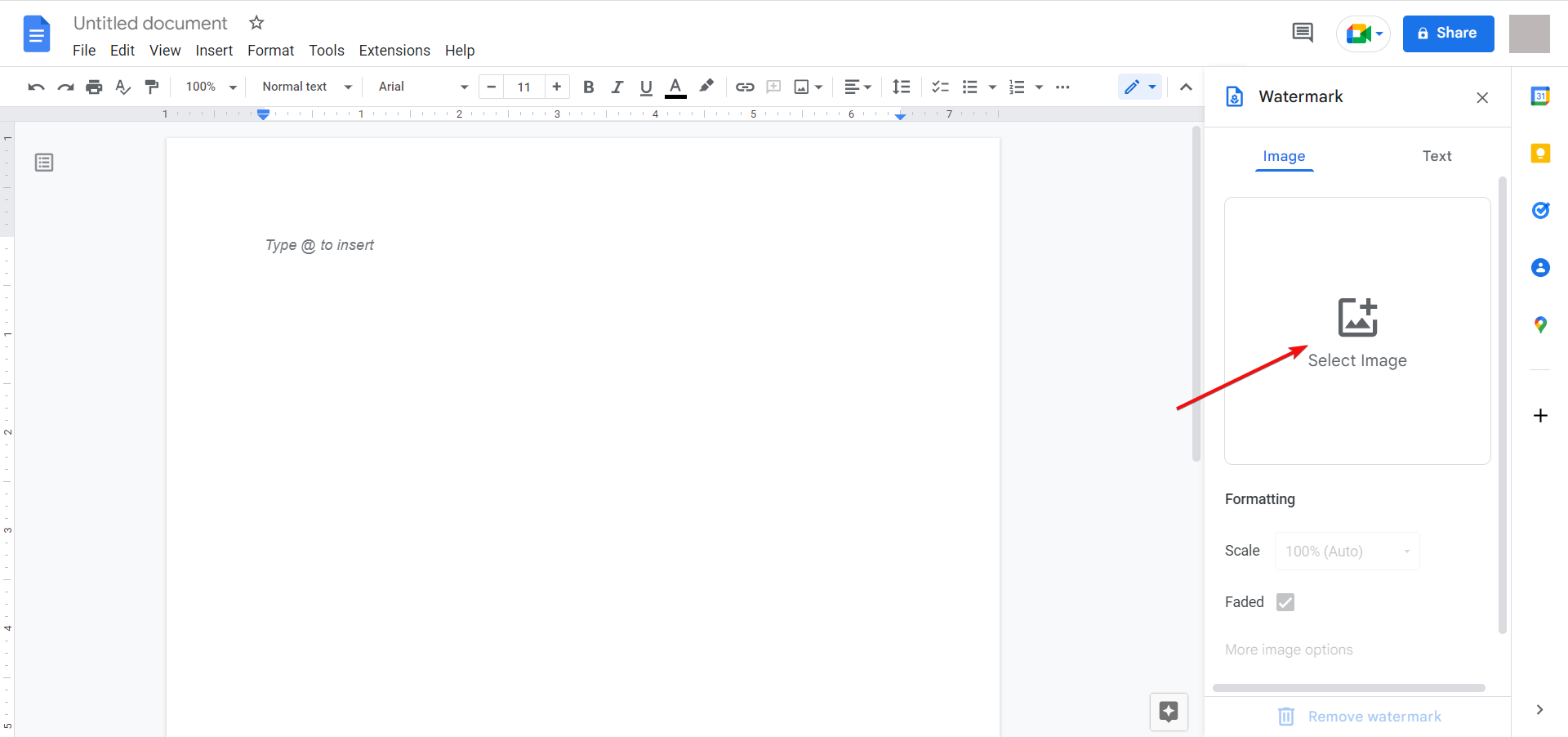Select the Paint format tool
The image size is (1568, 737).
coord(152,87)
